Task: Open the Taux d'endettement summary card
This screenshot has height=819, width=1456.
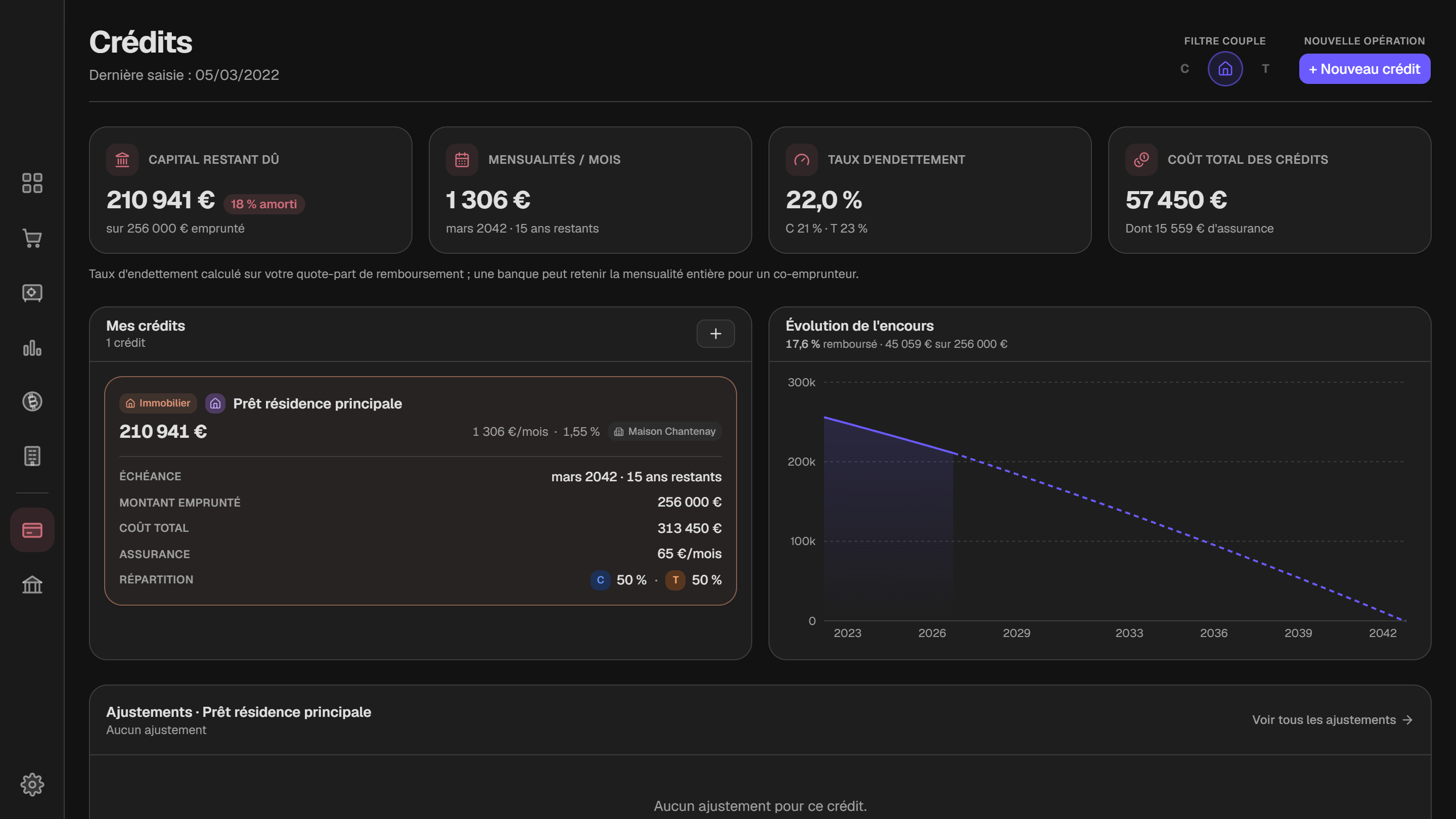Action: tap(930, 190)
